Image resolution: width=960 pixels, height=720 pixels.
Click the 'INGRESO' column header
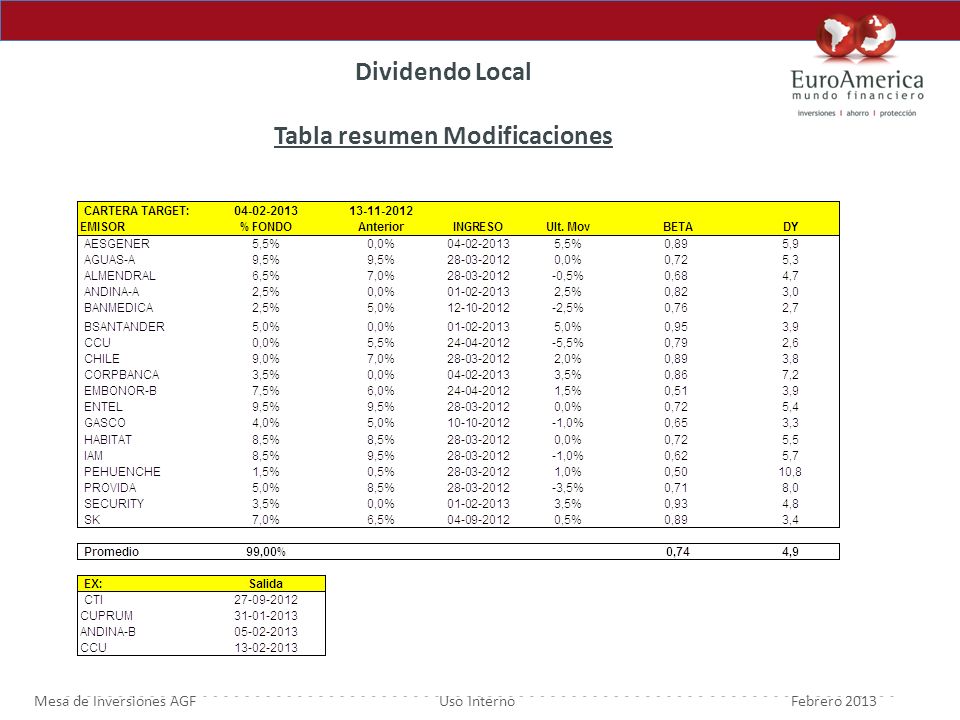pyautogui.click(x=478, y=227)
